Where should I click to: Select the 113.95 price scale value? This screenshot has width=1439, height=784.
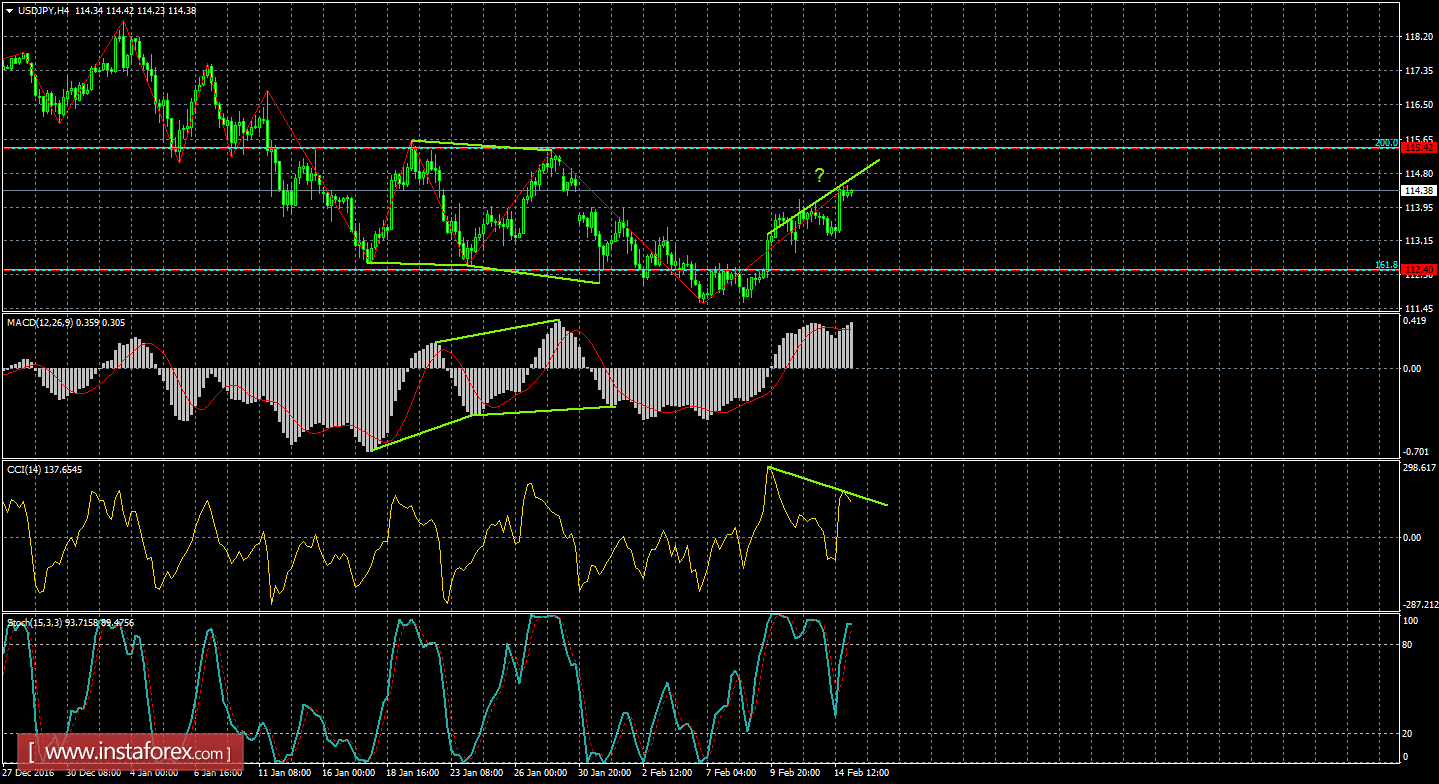(x=1417, y=208)
